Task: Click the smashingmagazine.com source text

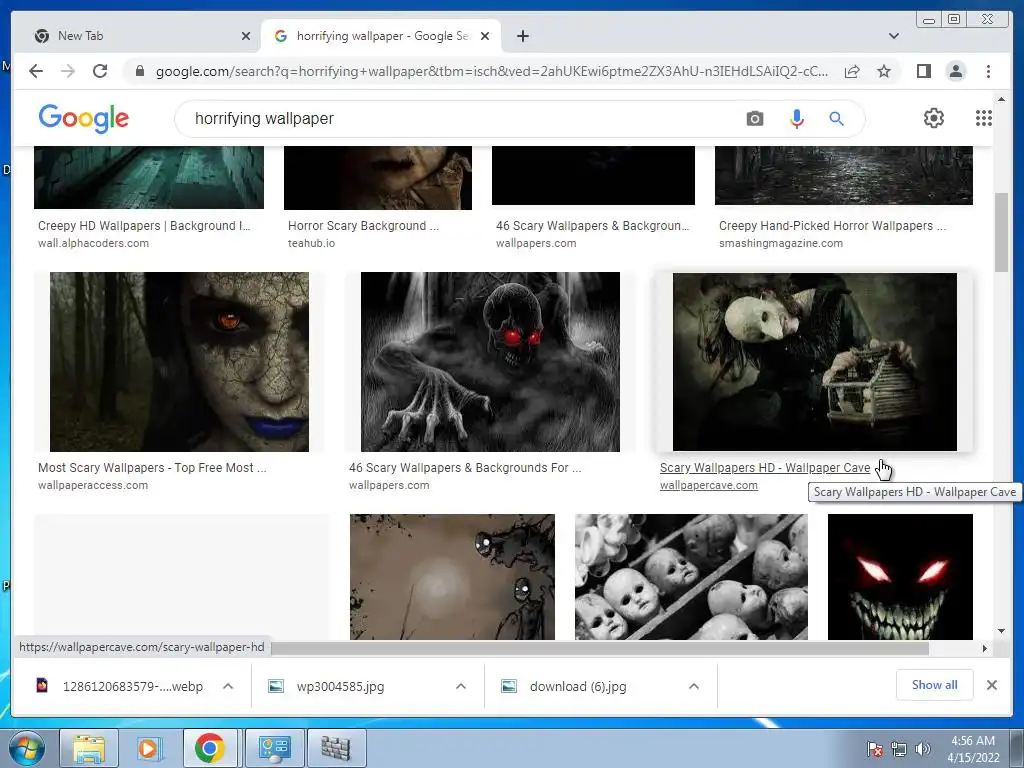Action: [x=780, y=243]
